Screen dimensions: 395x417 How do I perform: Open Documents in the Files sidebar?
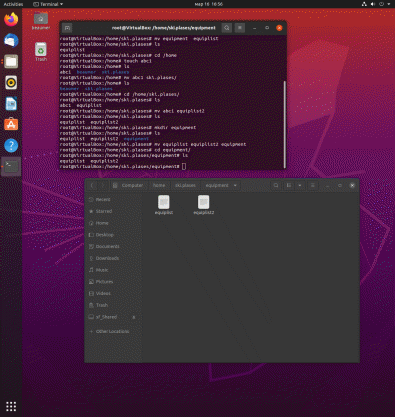[113, 246]
